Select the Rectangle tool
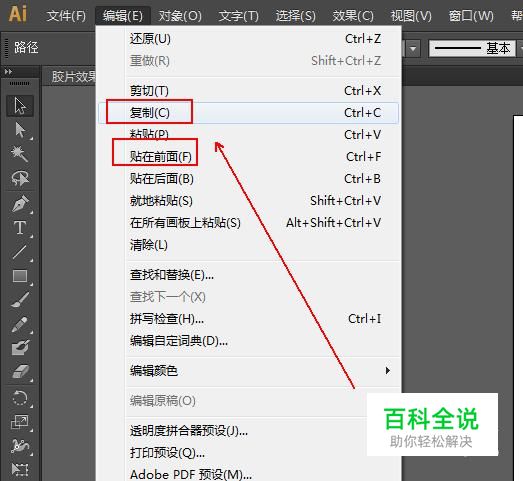 pos(20,276)
